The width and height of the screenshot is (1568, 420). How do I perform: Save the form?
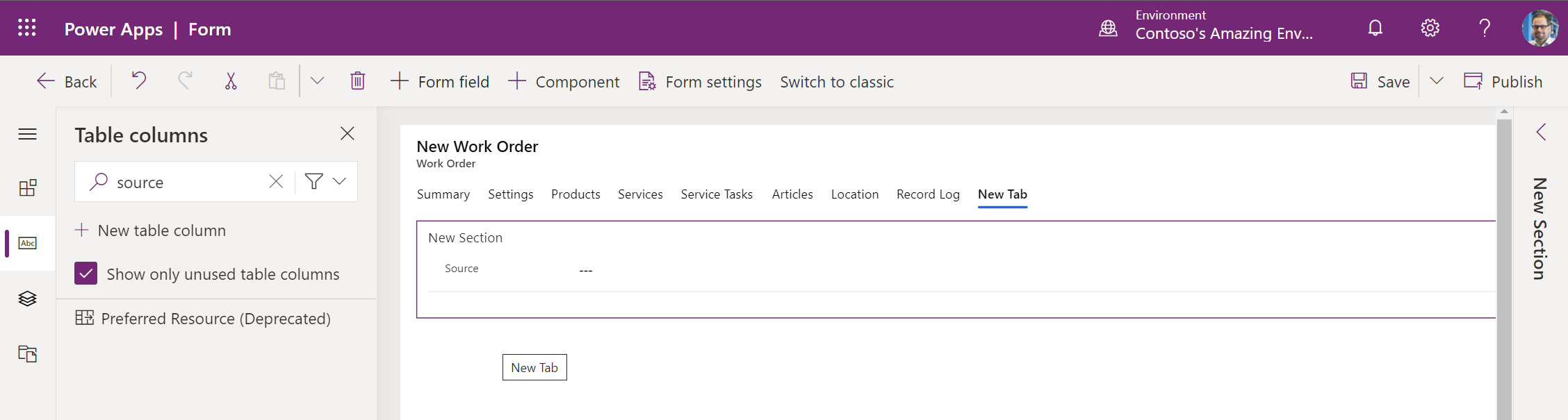(1380, 82)
